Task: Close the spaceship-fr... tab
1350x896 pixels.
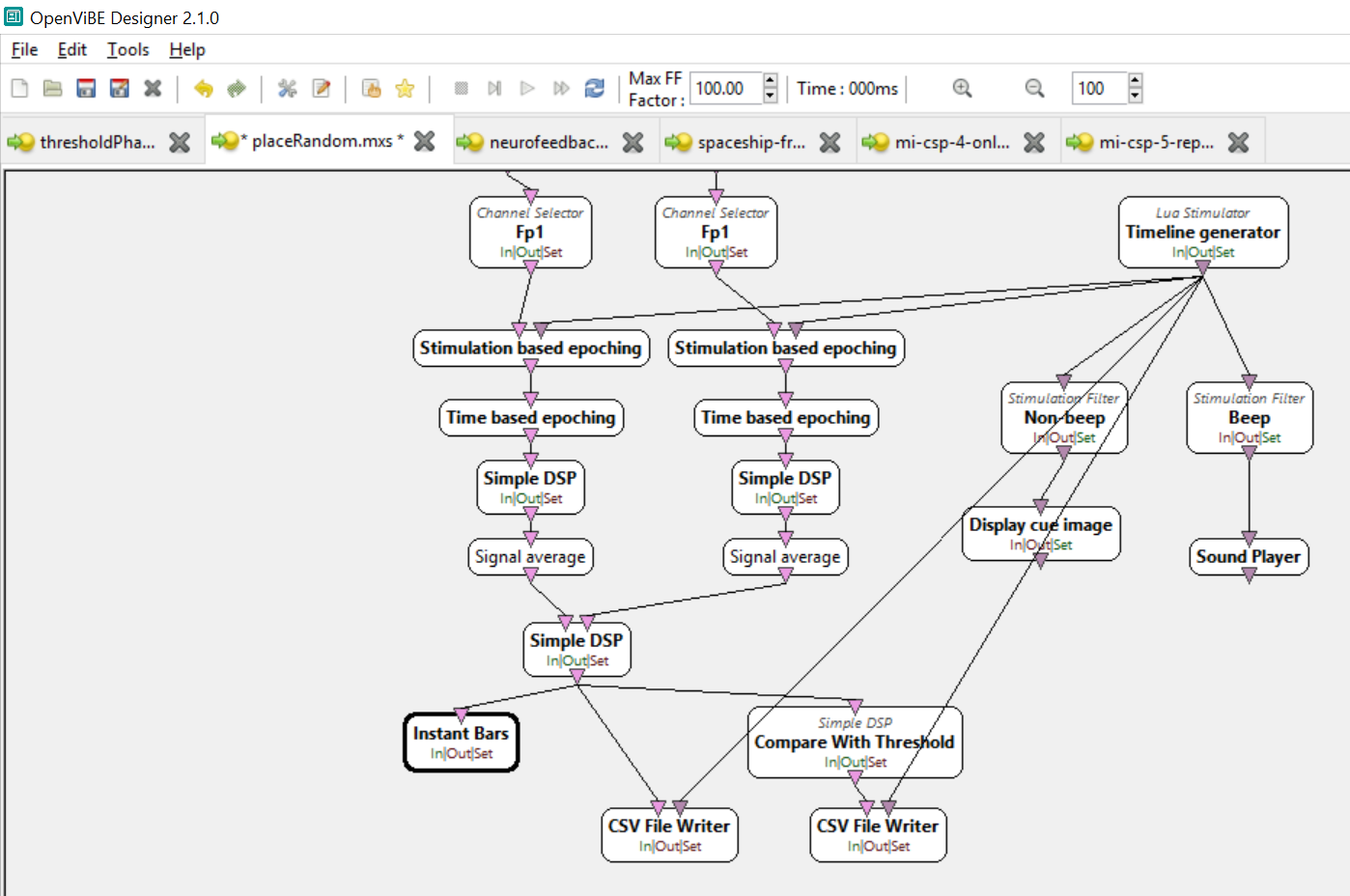Action: tap(830, 142)
